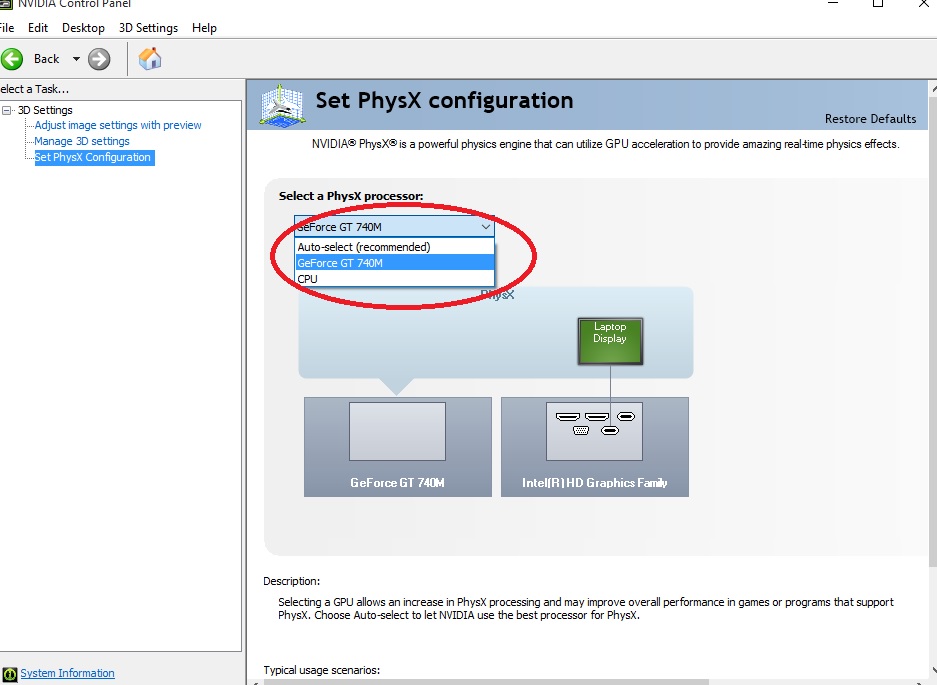Image resolution: width=937 pixels, height=685 pixels.
Task: Select Set PhysX Configuration task
Action: [94, 157]
